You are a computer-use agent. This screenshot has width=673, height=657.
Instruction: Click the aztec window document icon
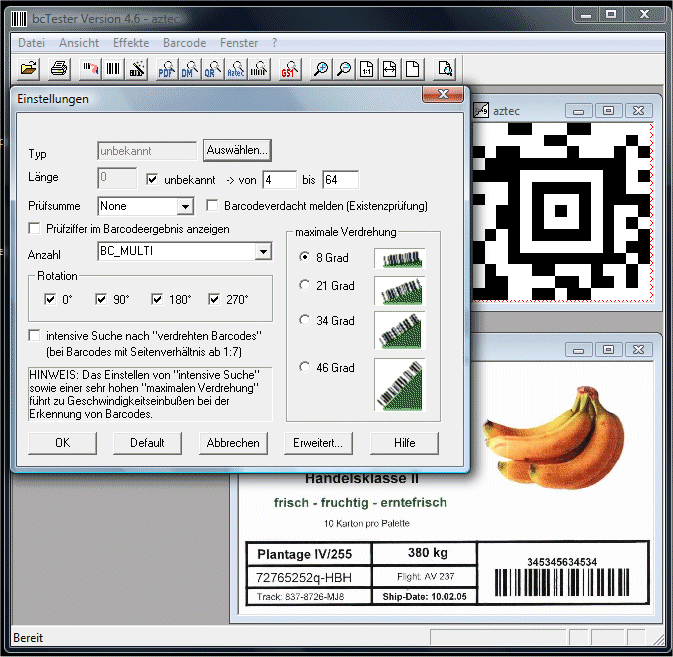[x=481, y=110]
